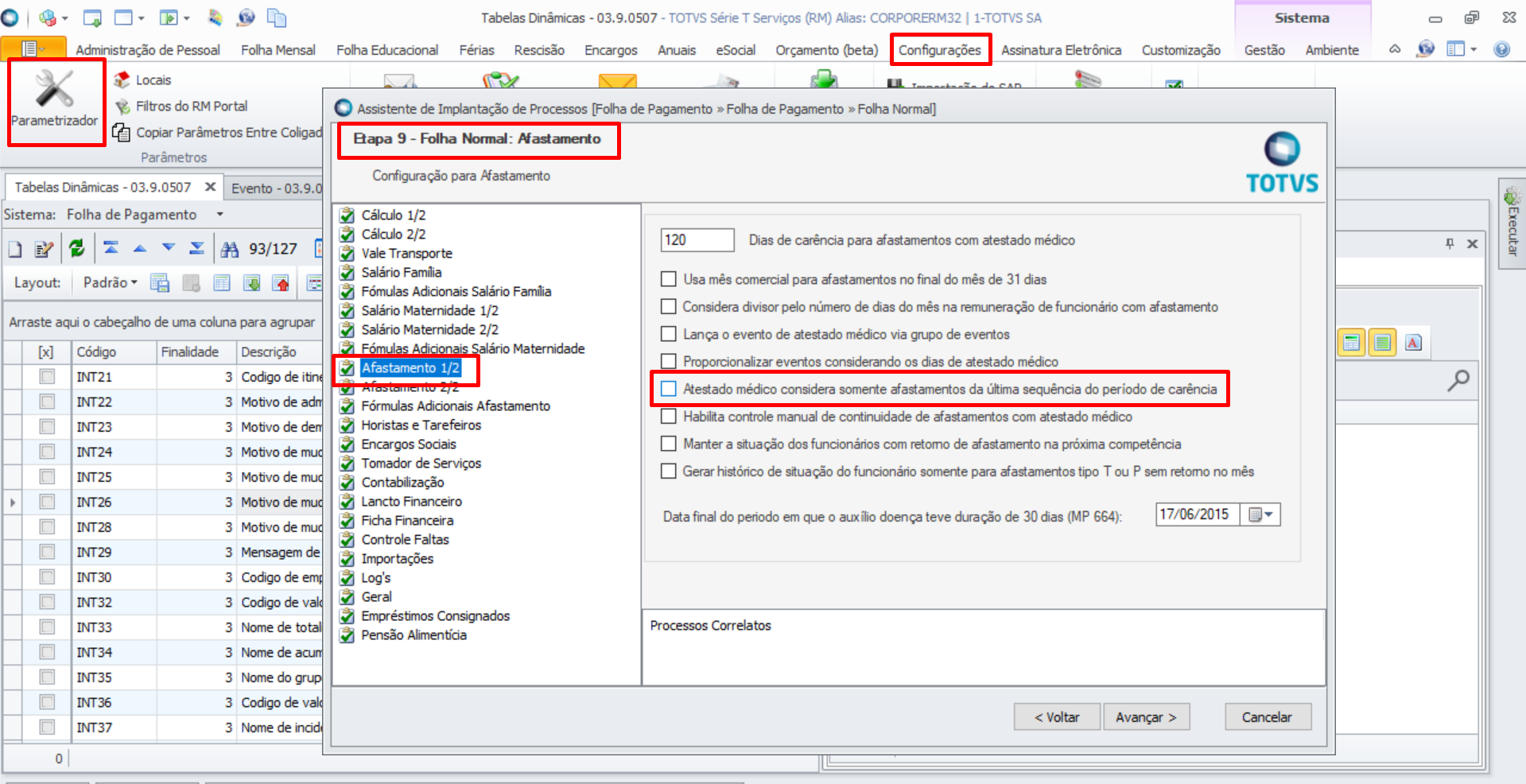Open the Parametrizador tool

click(55, 100)
